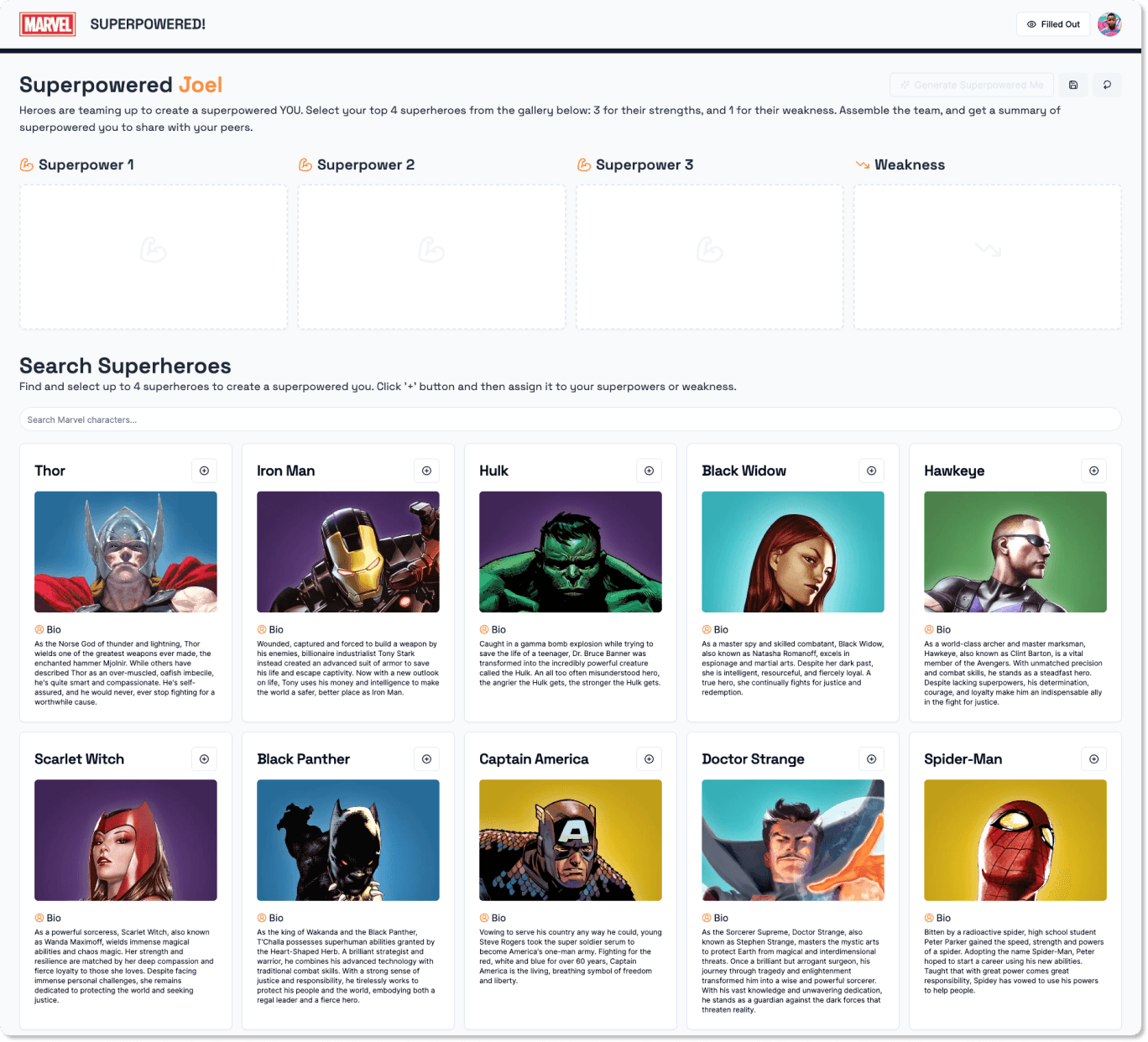Image resolution: width=1148 pixels, height=1042 pixels.
Task: Click Generate Superpowered Me button
Action: [972, 85]
